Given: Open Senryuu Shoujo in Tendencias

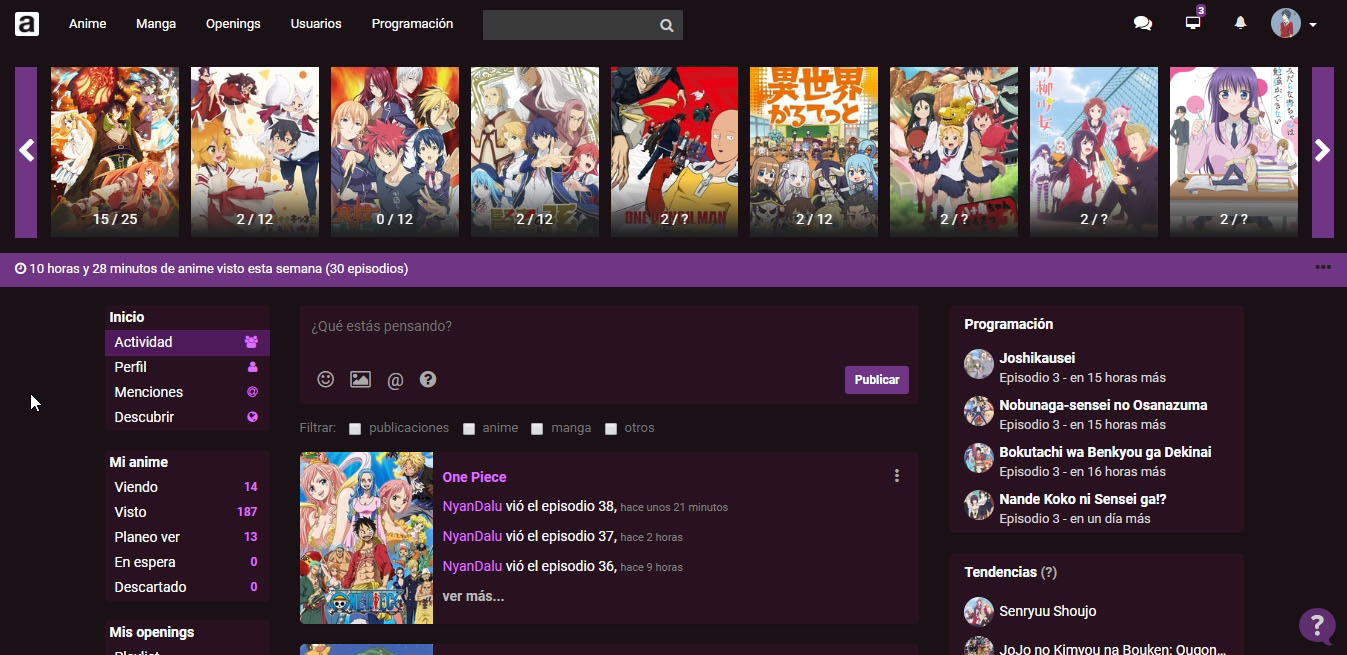Looking at the screenshot, I should point(1048,611).
